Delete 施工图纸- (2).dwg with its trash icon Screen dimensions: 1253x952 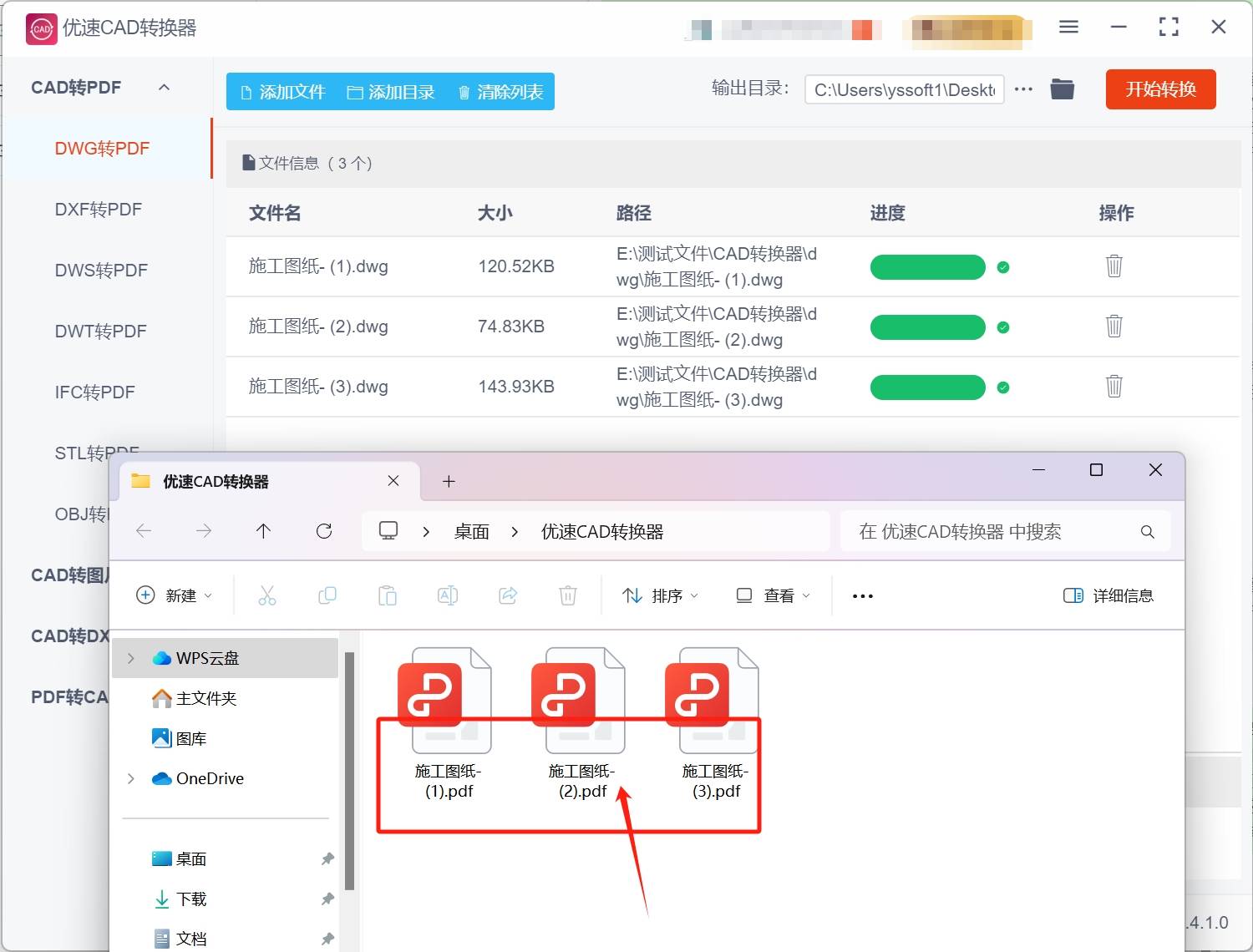pyautogui.click(x=1114, y=327)
